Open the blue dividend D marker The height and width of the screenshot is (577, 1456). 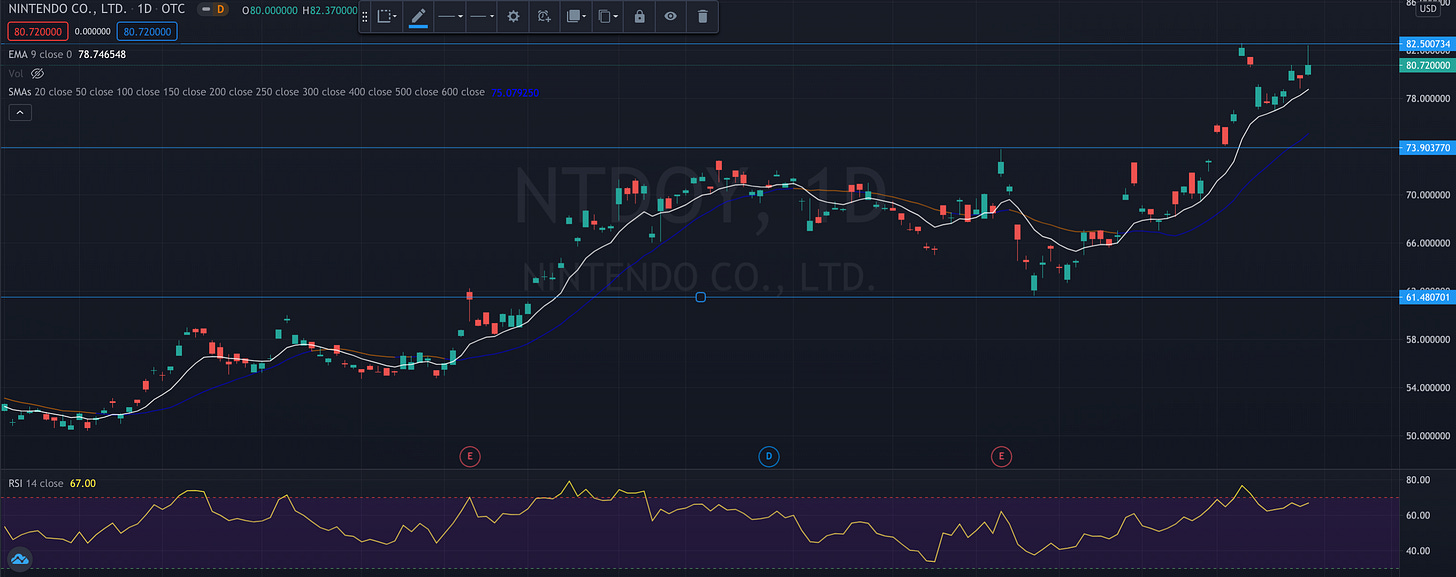coord(768,457)
